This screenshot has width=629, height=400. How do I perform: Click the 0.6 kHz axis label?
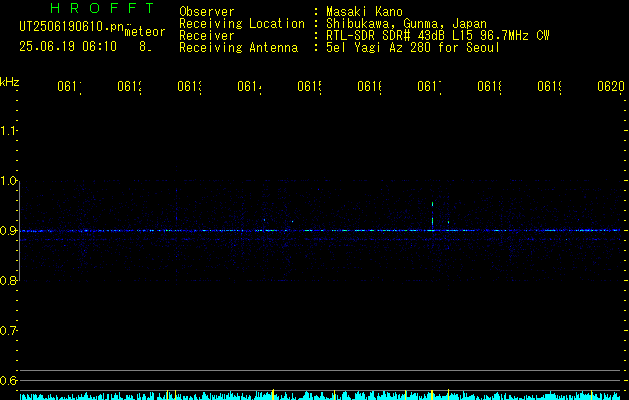[x=8, y=381]
